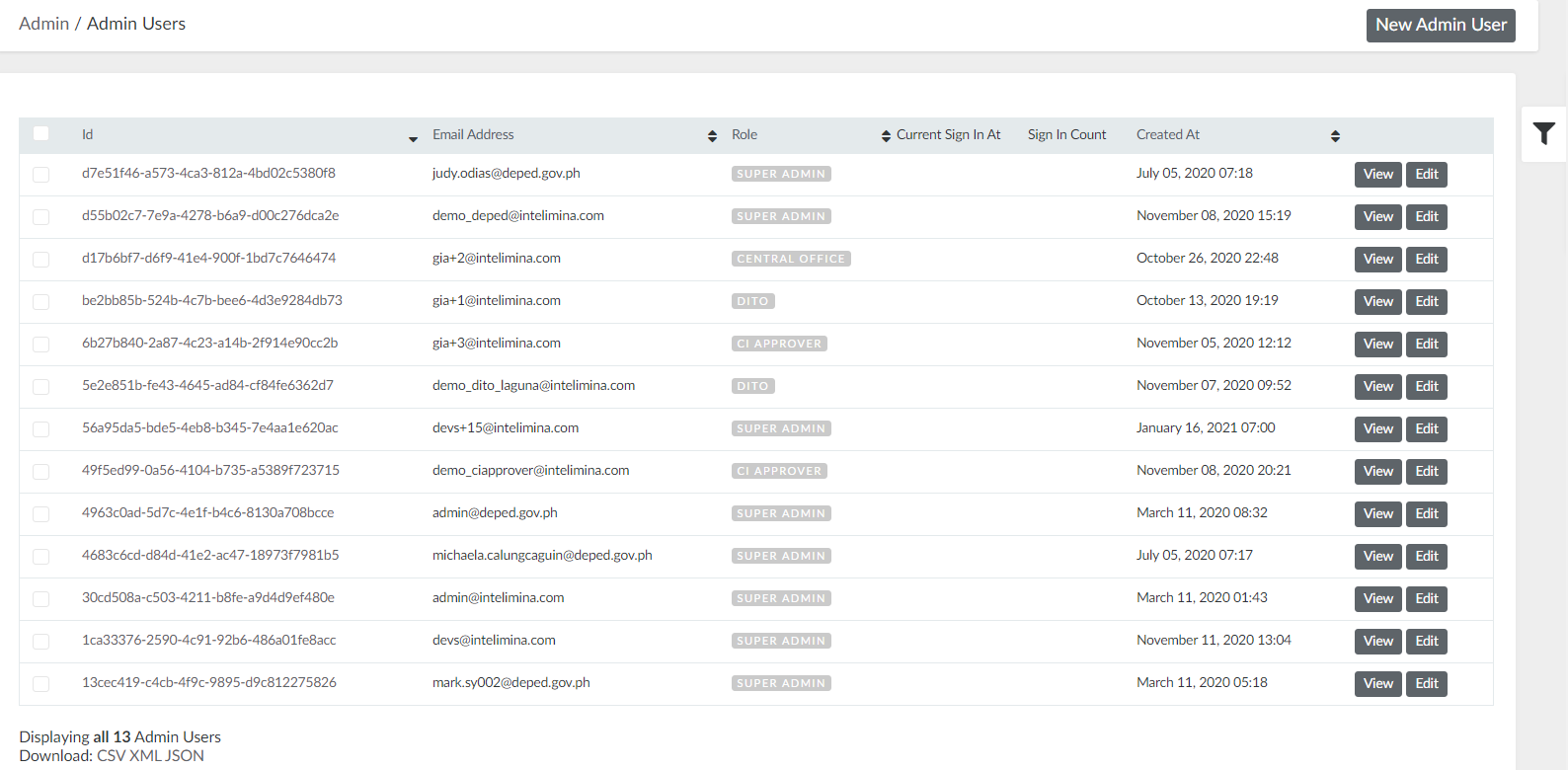View gia+3@intelimina.com user
The image size is (1568, 770).
[1378, 345]
